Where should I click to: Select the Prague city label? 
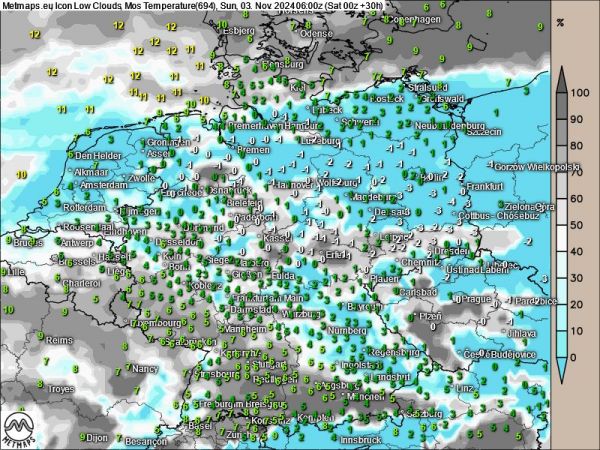point(474,299)
